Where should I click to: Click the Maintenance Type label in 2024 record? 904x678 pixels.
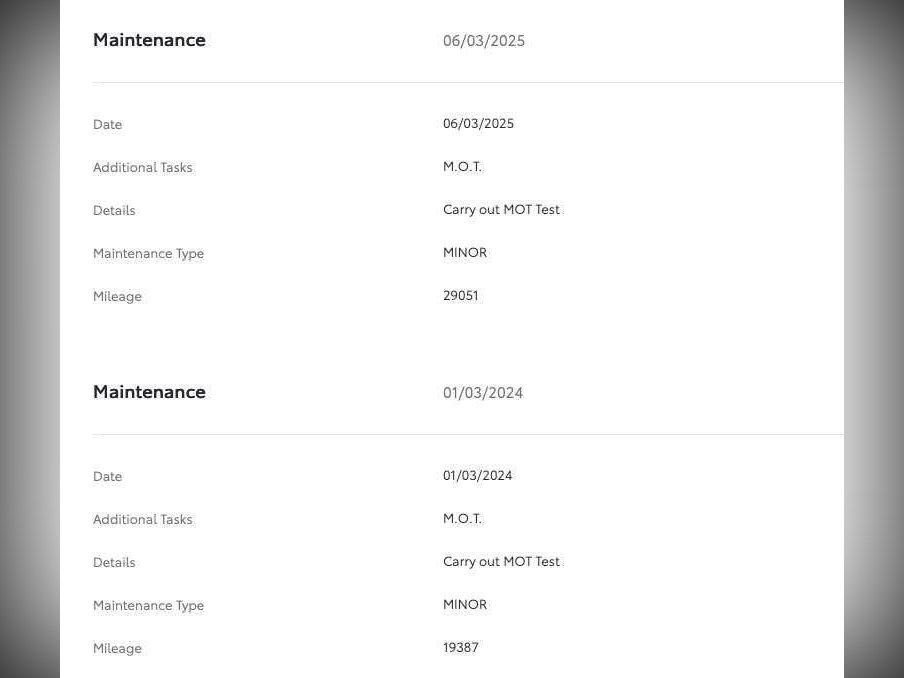pos(148,606)
